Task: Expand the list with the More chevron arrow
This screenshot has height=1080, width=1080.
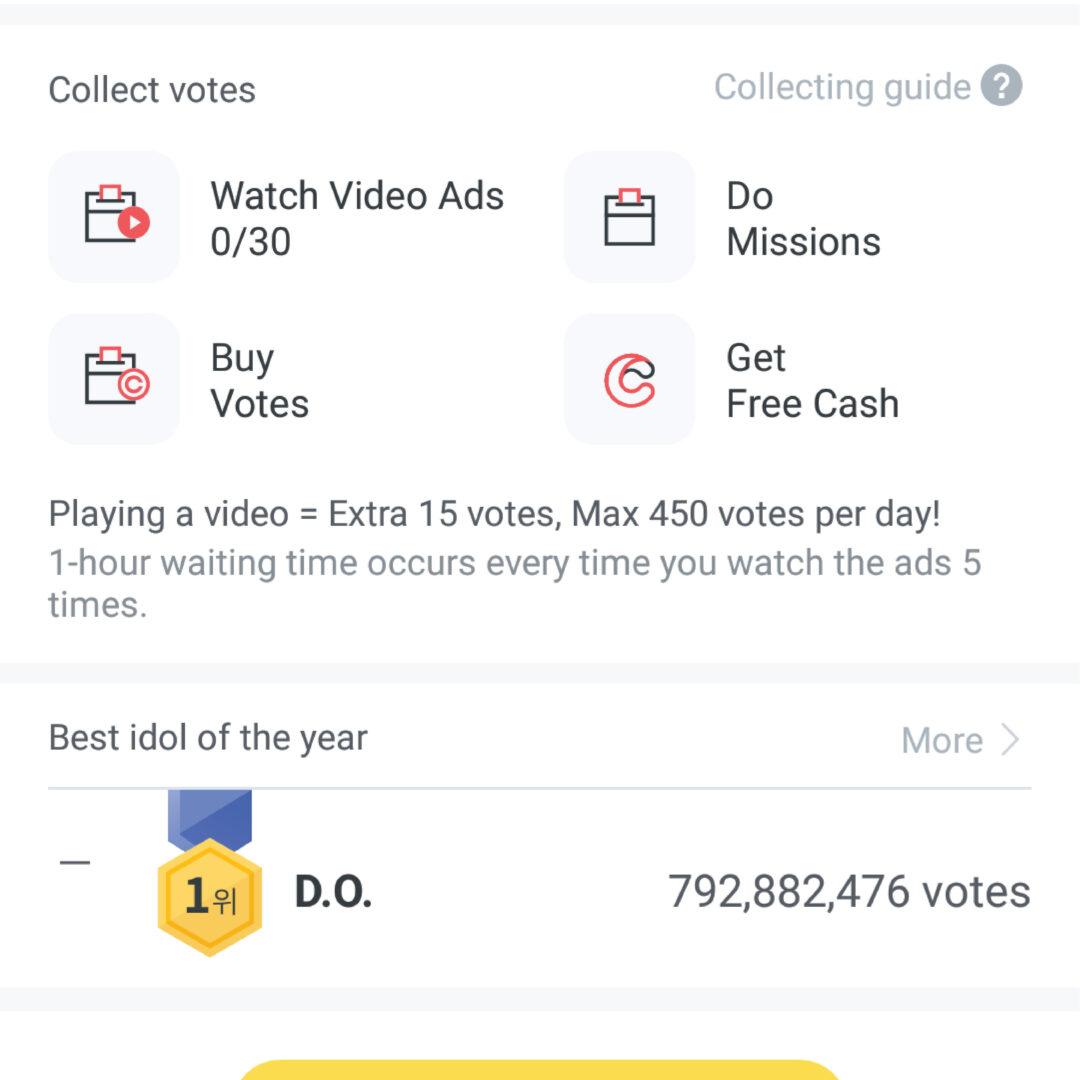Action: pyautogui.click(x=1011, y=740)
